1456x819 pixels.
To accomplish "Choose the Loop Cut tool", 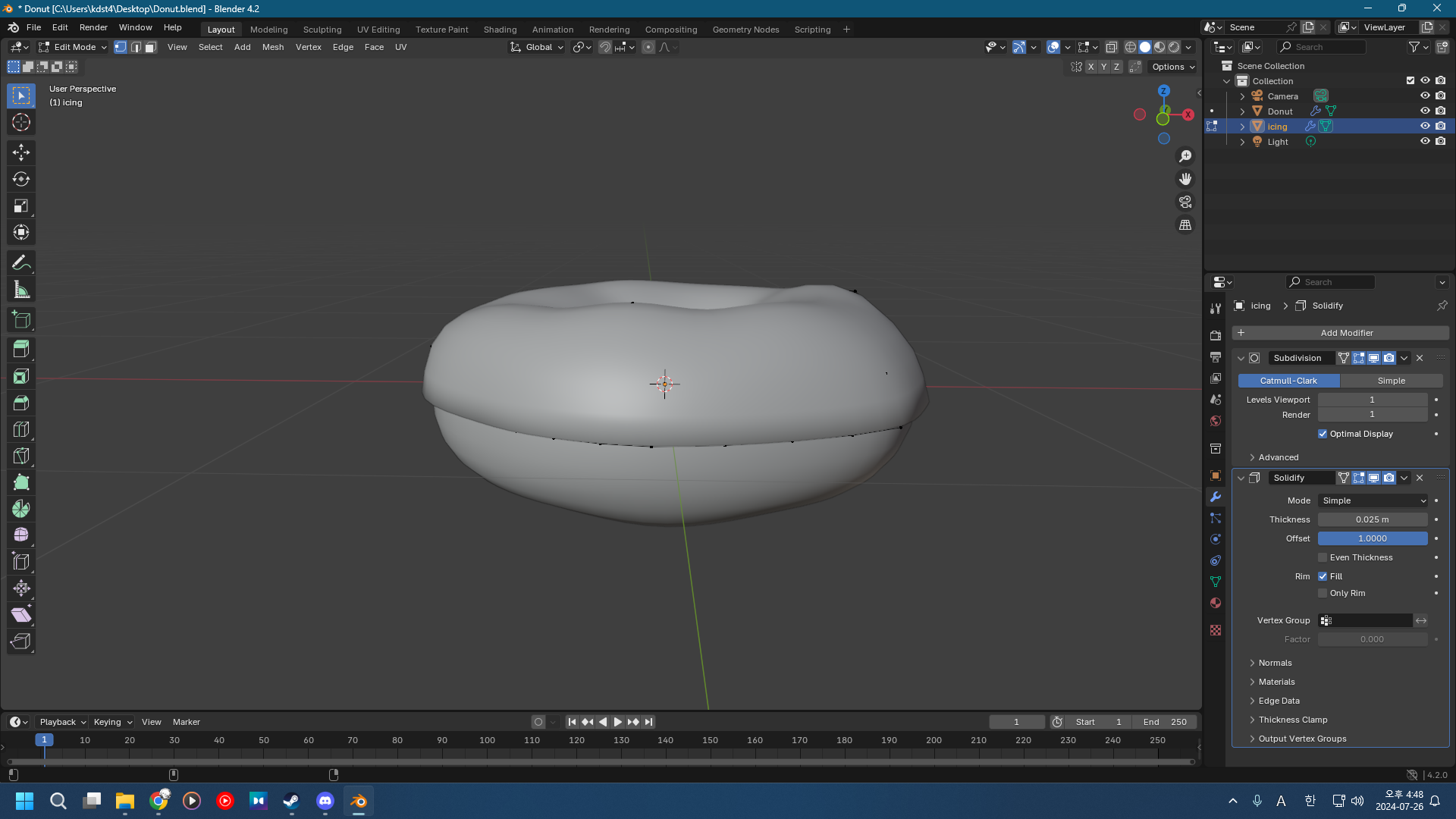I will (x=21, y=429).
